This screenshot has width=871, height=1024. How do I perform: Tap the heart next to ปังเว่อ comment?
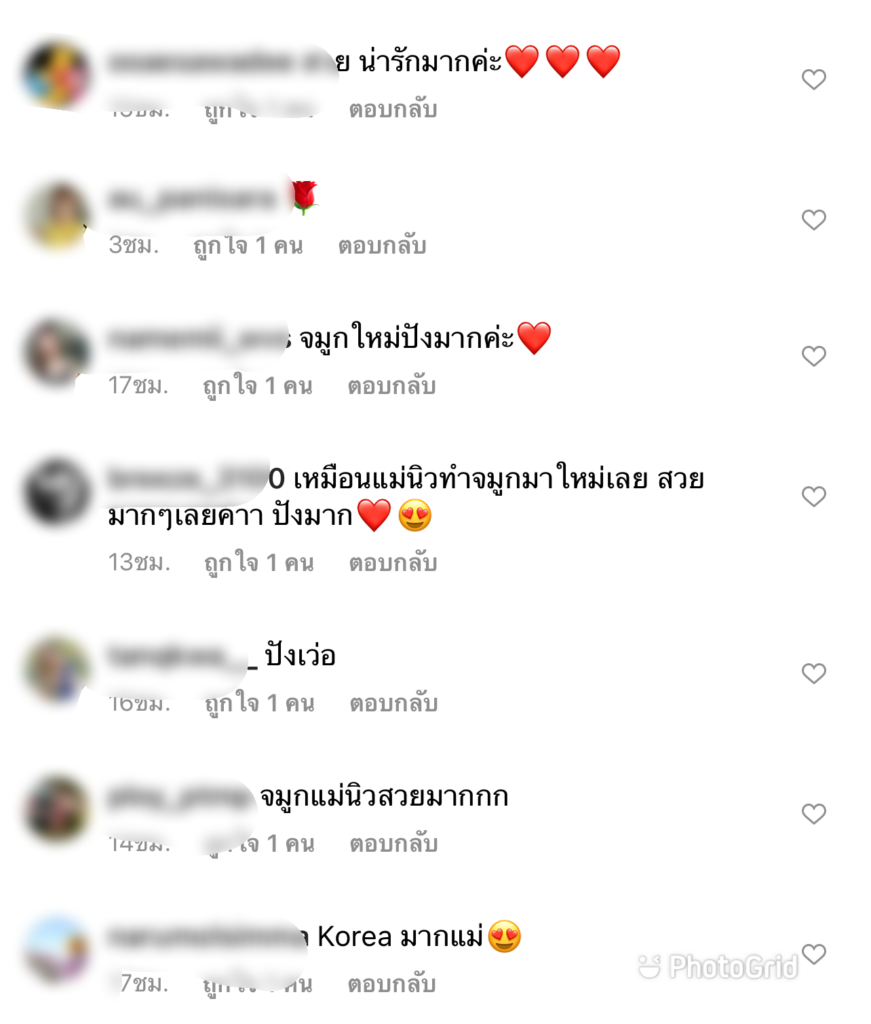click(814, 673)
